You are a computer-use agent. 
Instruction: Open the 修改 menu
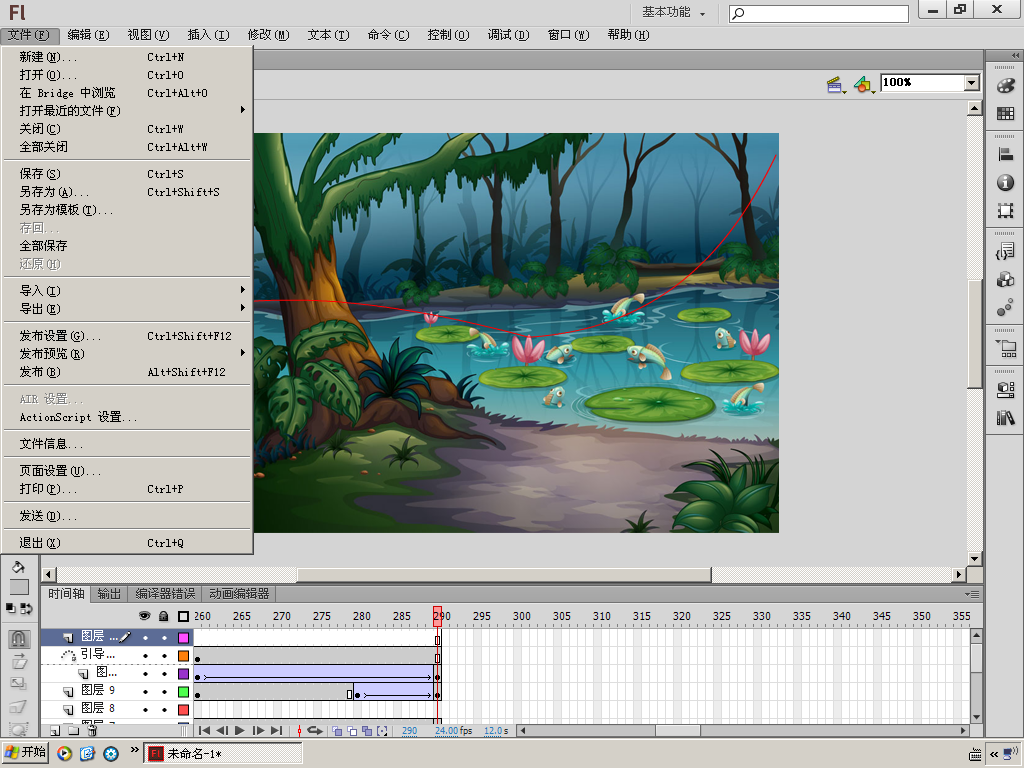tap(268, 35)
